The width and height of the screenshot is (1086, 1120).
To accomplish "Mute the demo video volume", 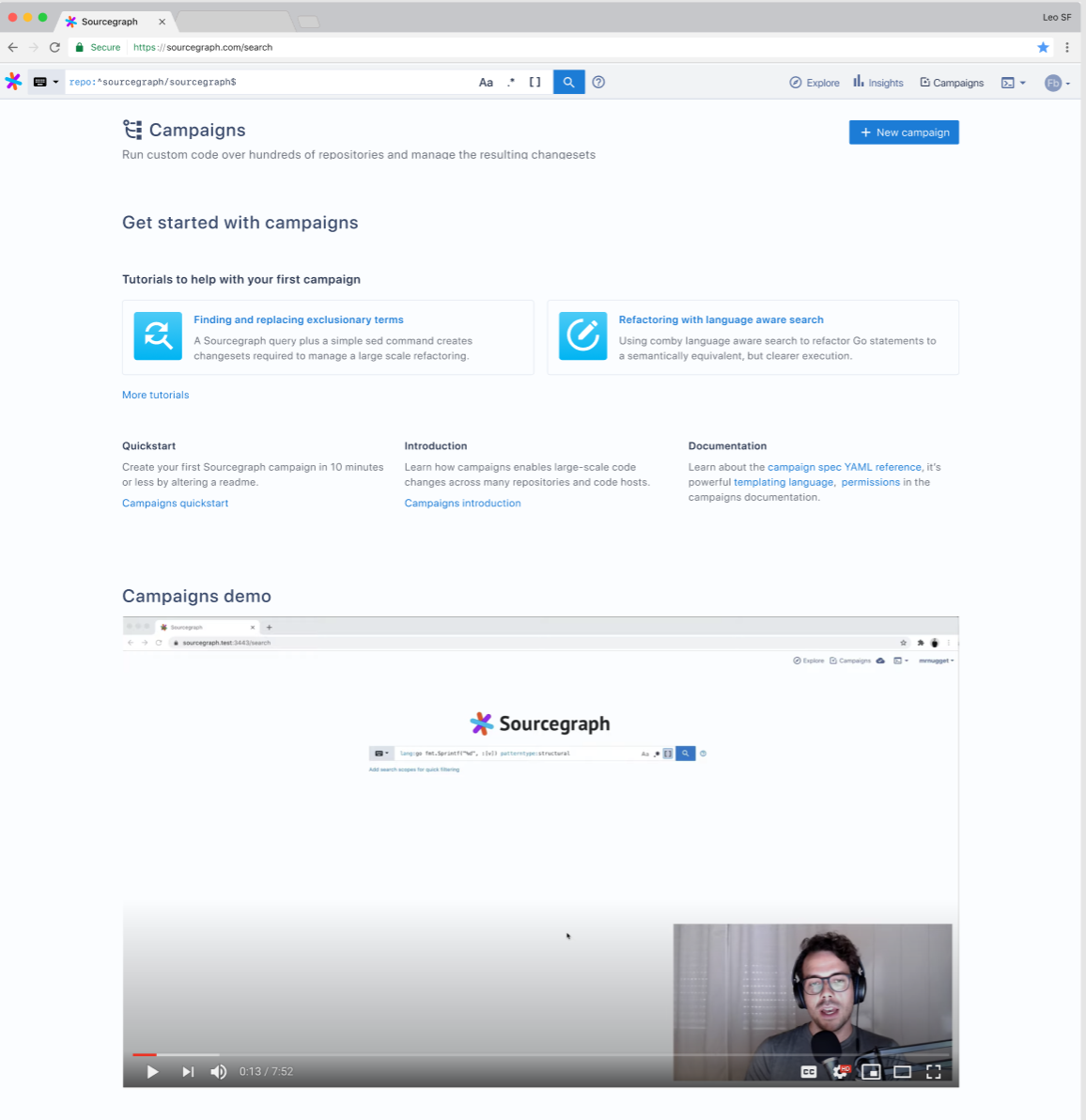I will 219,1071.
